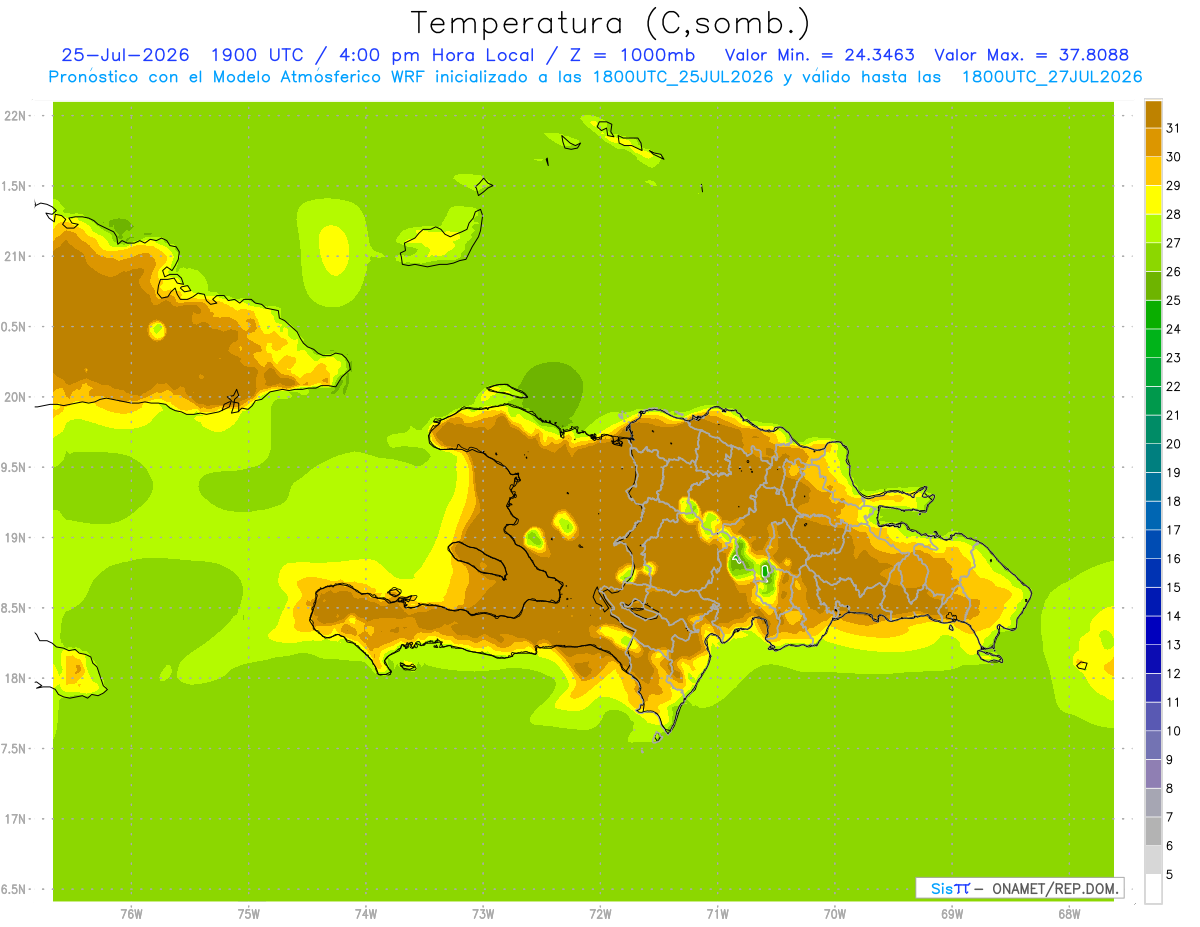
Task: Click the '76W' longitude label
Action: pyautogui.click(x=131, y=914)
